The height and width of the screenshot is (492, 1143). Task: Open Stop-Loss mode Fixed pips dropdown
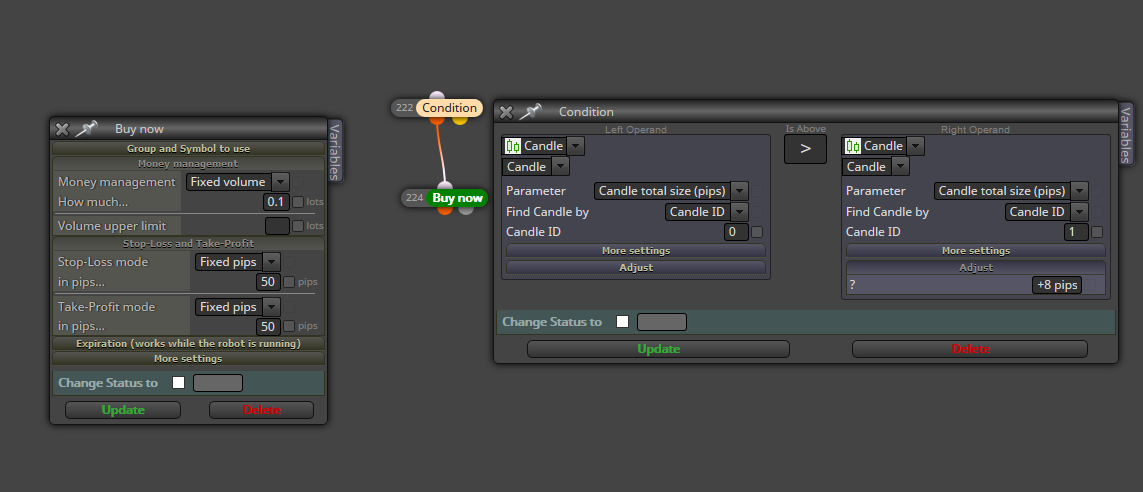tap(238, 262)
